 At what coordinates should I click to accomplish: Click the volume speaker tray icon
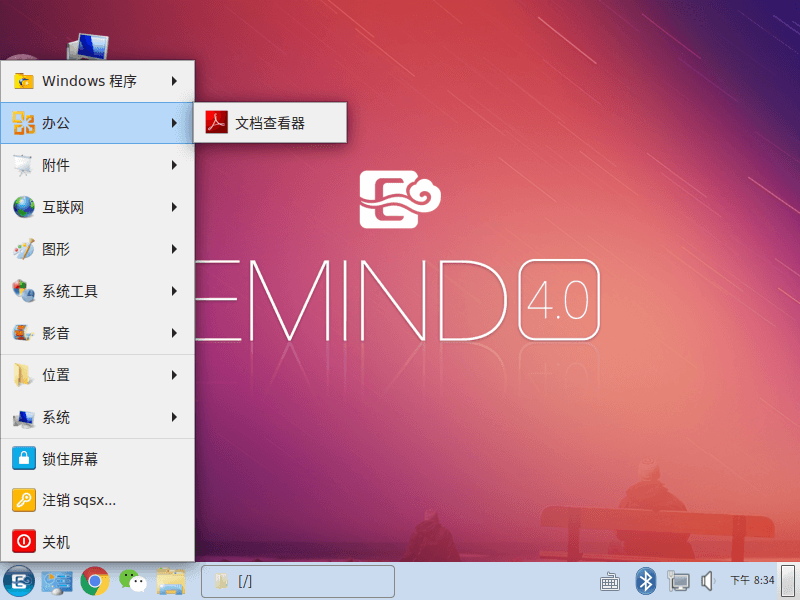point(708,581)
